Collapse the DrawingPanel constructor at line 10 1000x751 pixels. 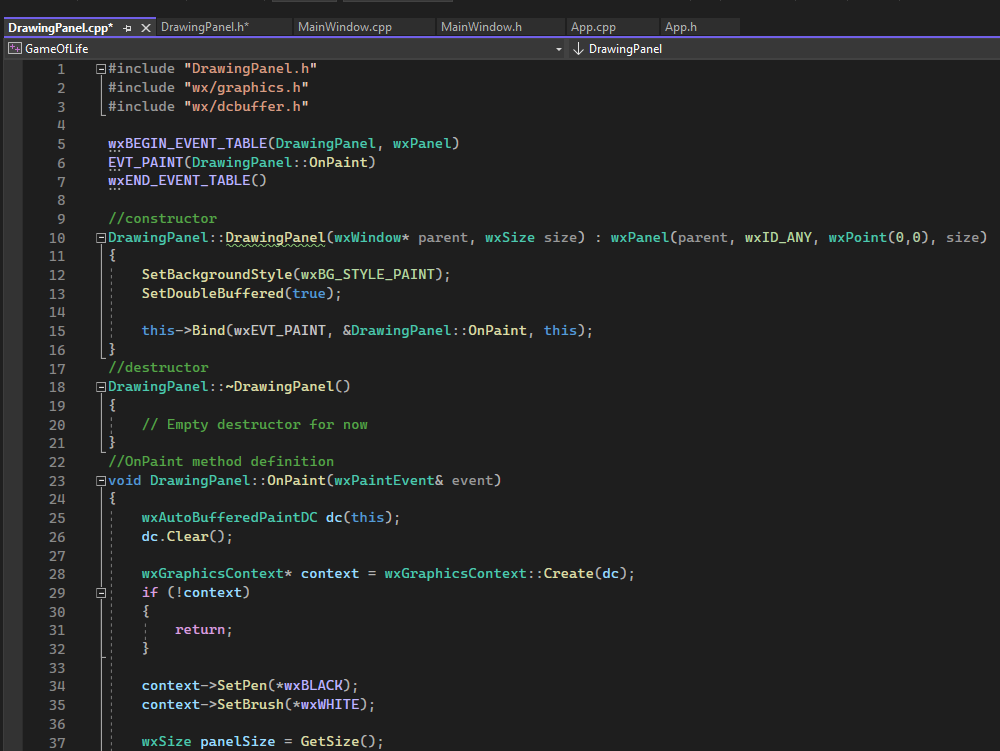101,238
